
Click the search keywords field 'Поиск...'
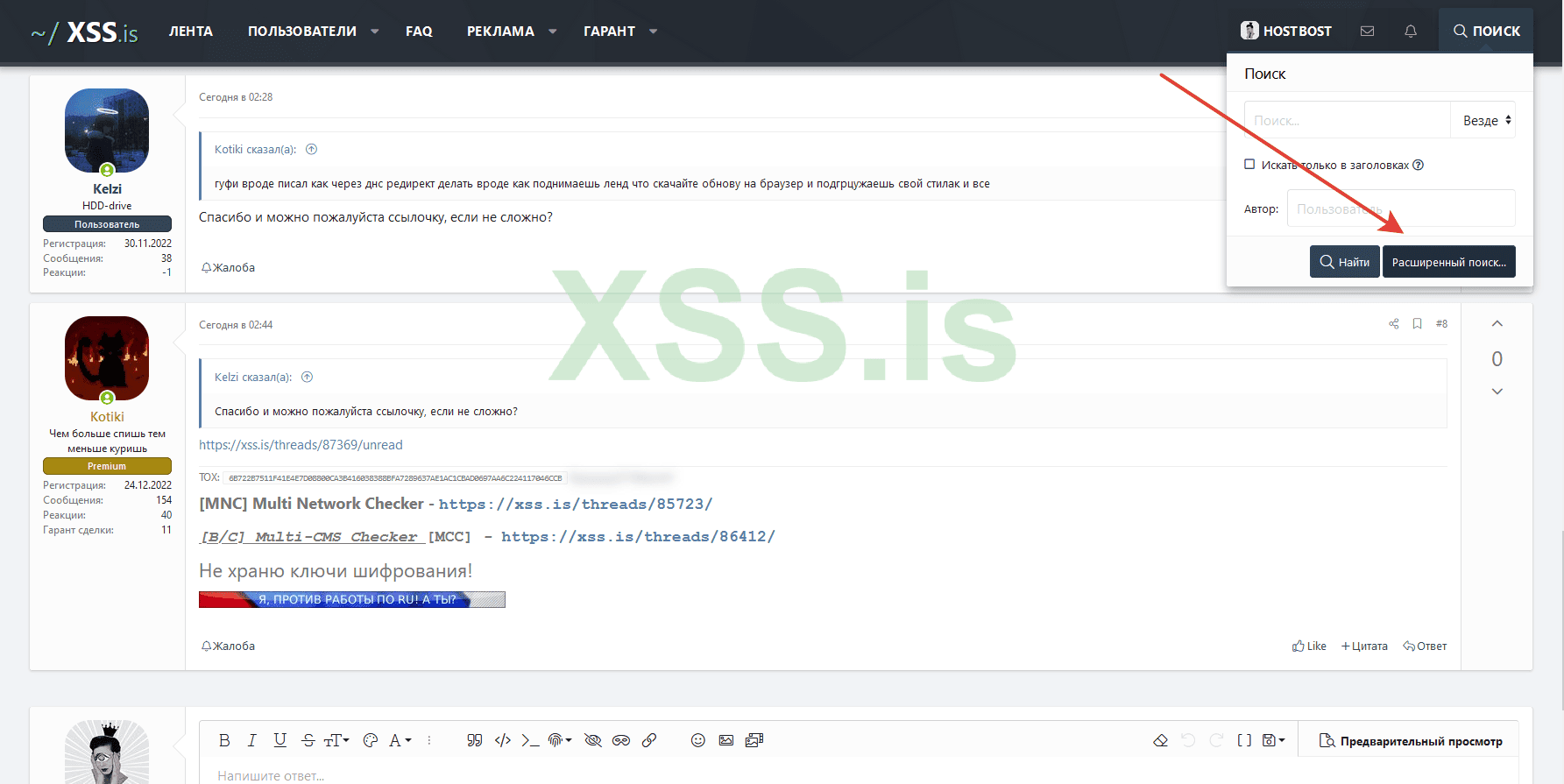1348,120
